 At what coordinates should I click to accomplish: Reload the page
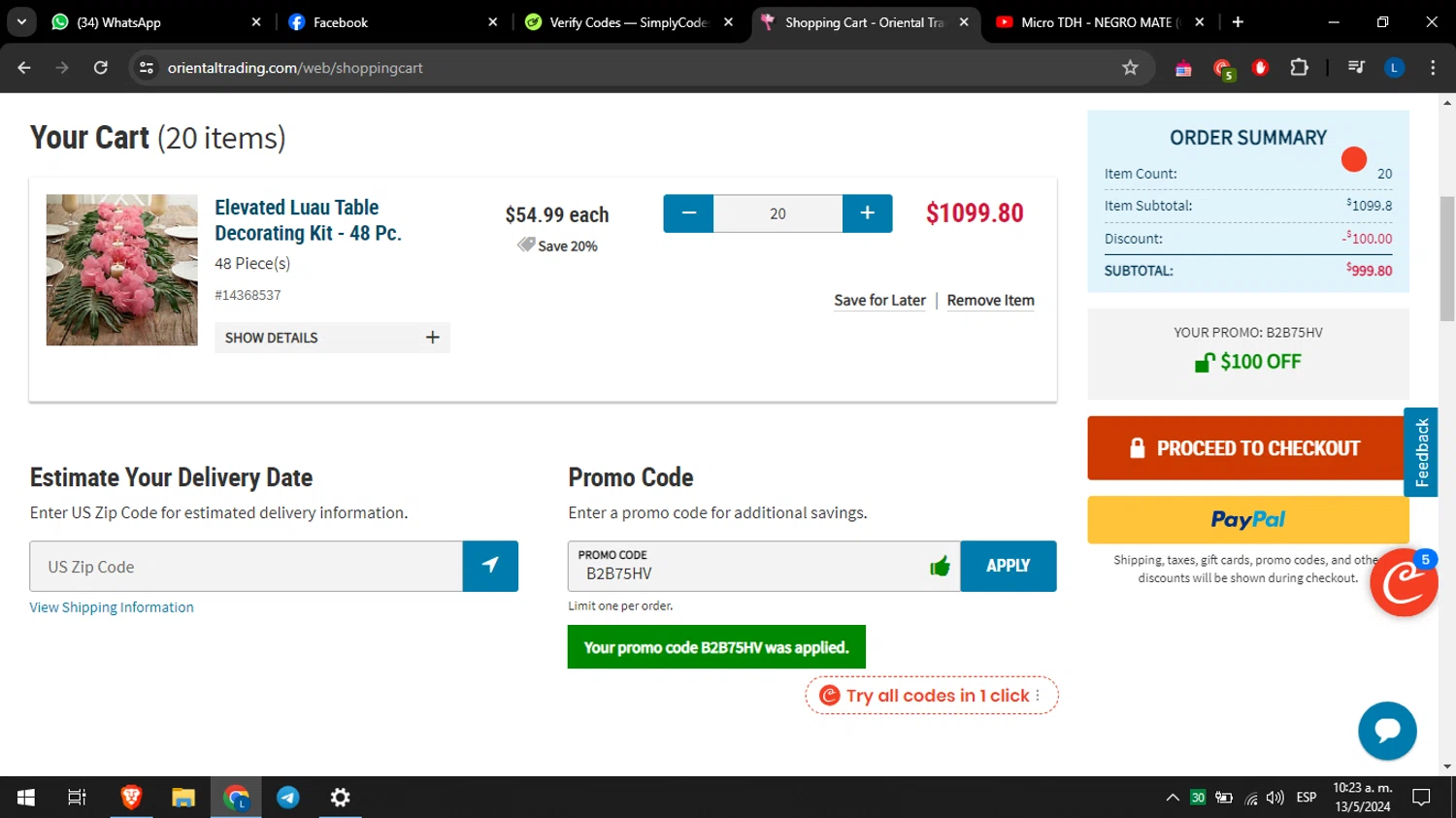click(x=100, y=68)
